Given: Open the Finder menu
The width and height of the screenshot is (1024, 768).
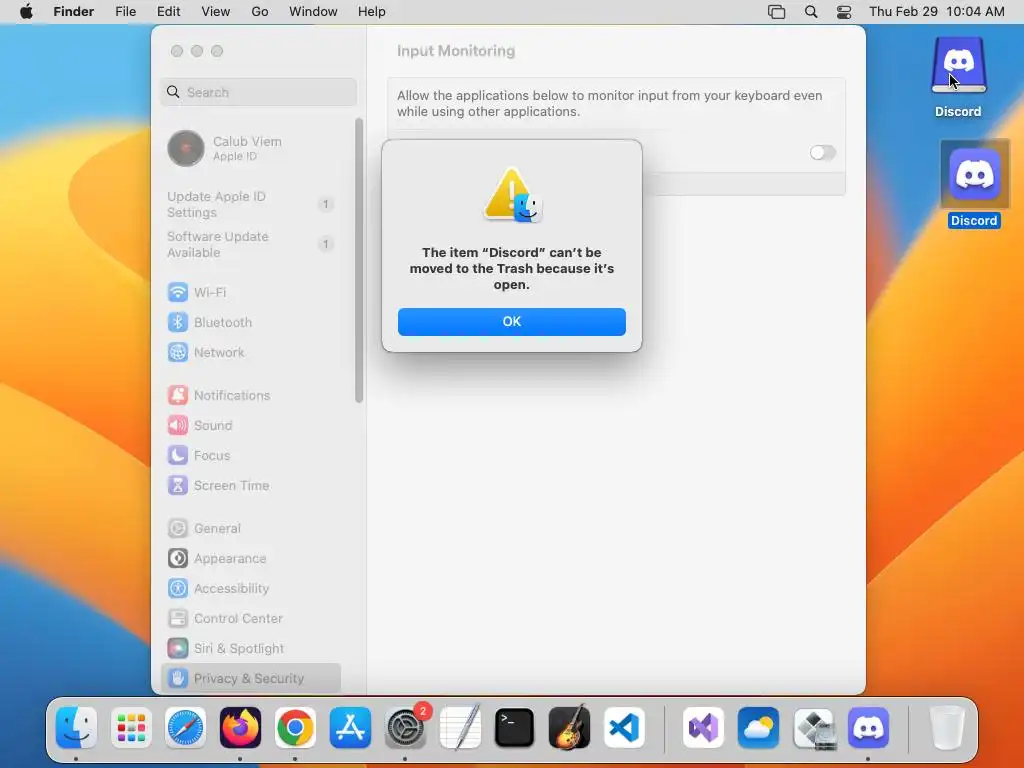Looking at the screenshot, I should click(x=73, y=12).
